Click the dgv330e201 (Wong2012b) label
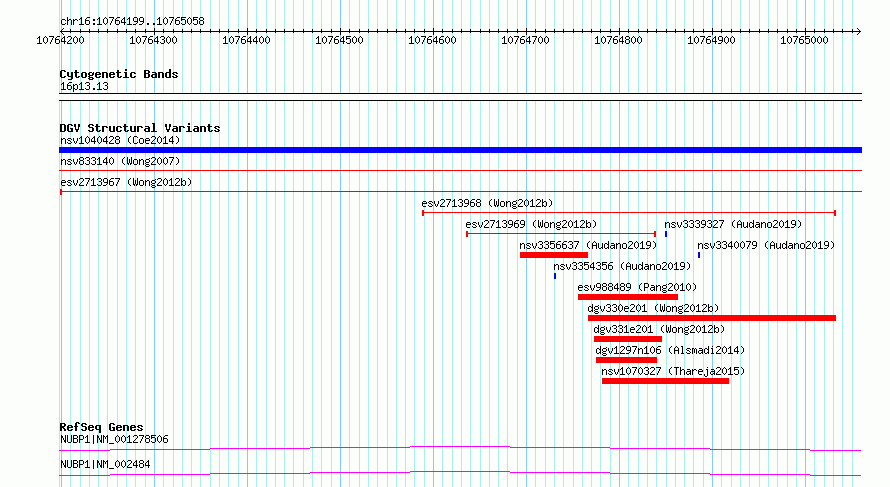This screenshot has height=487, width=890. 653,308
